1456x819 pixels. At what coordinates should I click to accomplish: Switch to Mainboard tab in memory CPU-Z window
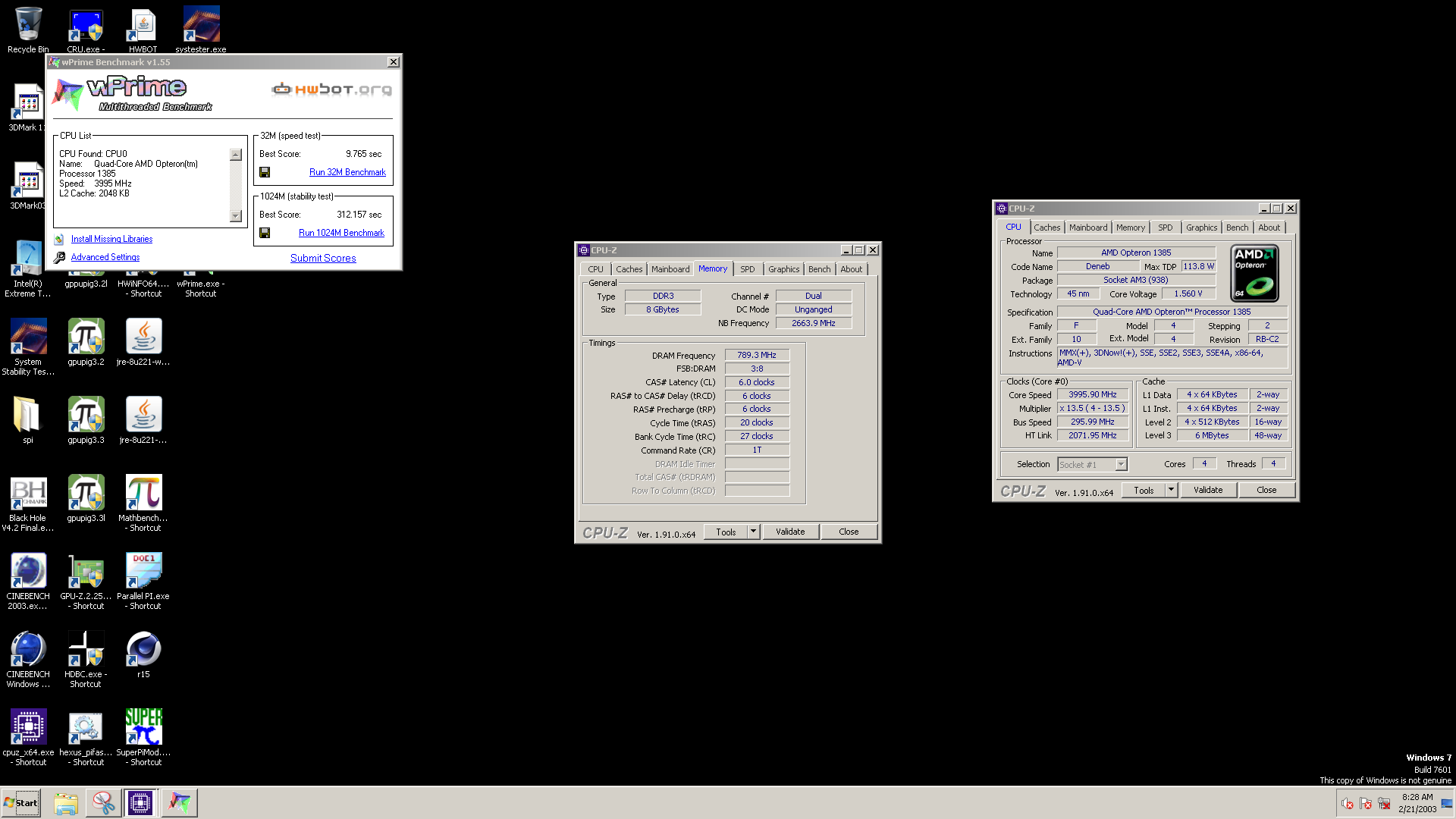670,269
